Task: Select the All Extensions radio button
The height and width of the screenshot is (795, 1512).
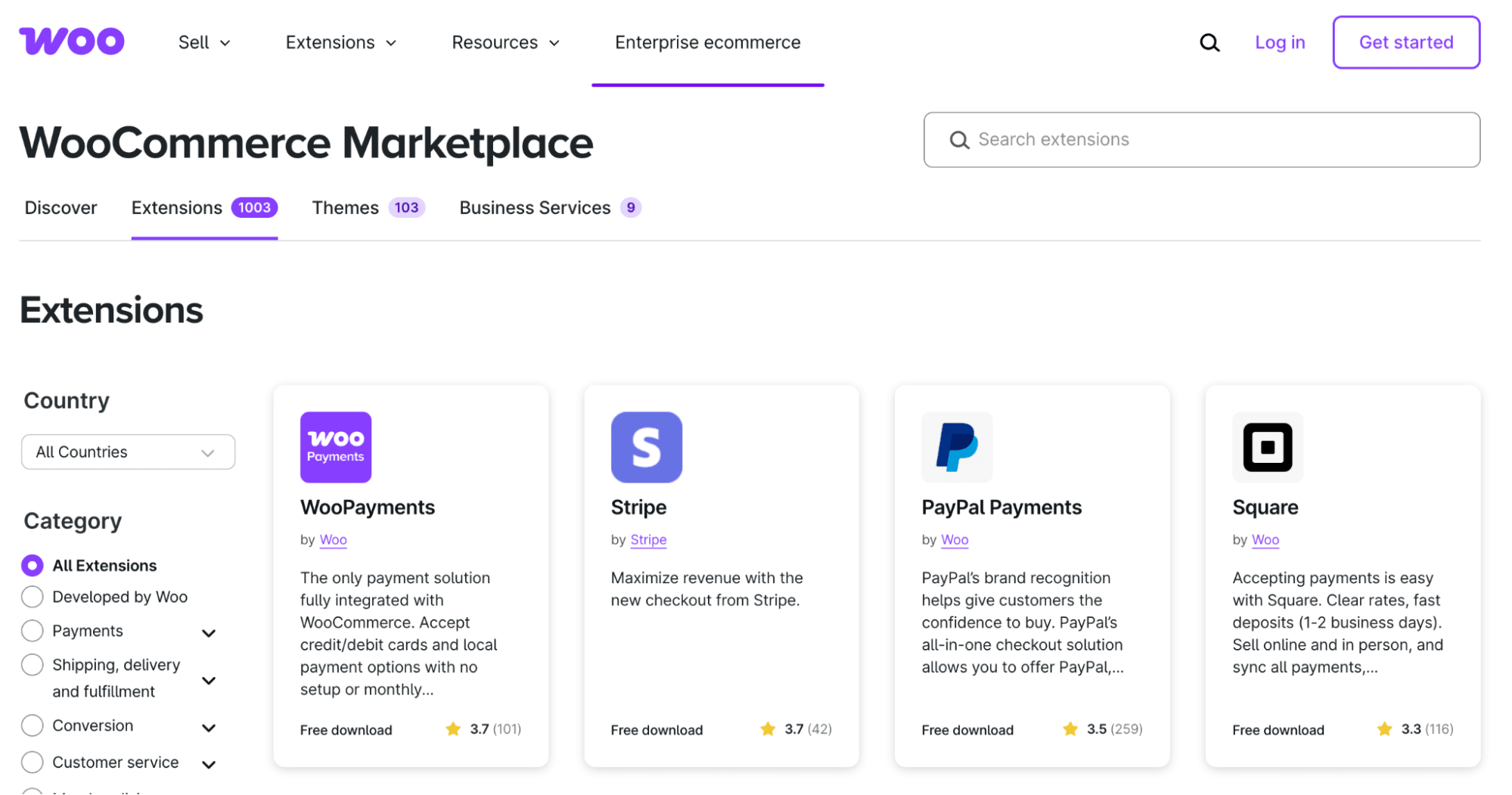Action: pos(32,565)
